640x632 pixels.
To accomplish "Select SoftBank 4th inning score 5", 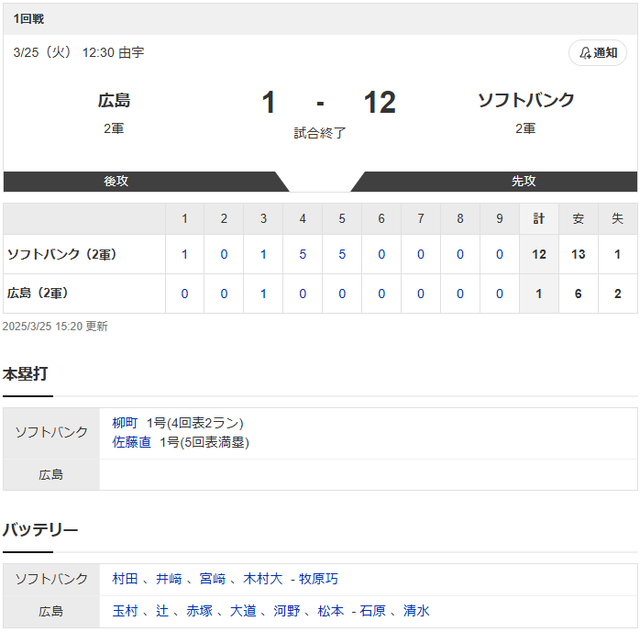I will (x=302, y=254).
